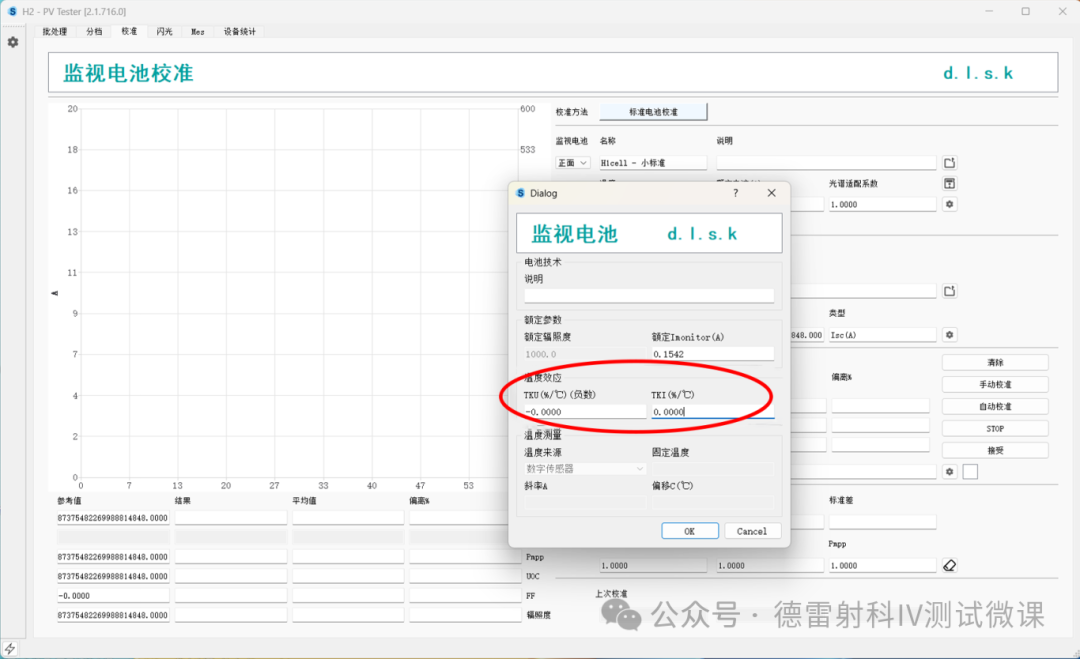This screenshot has width=1080, height=659.
Task: Click the 自动校准 button
Action: (x=995, y=407)
